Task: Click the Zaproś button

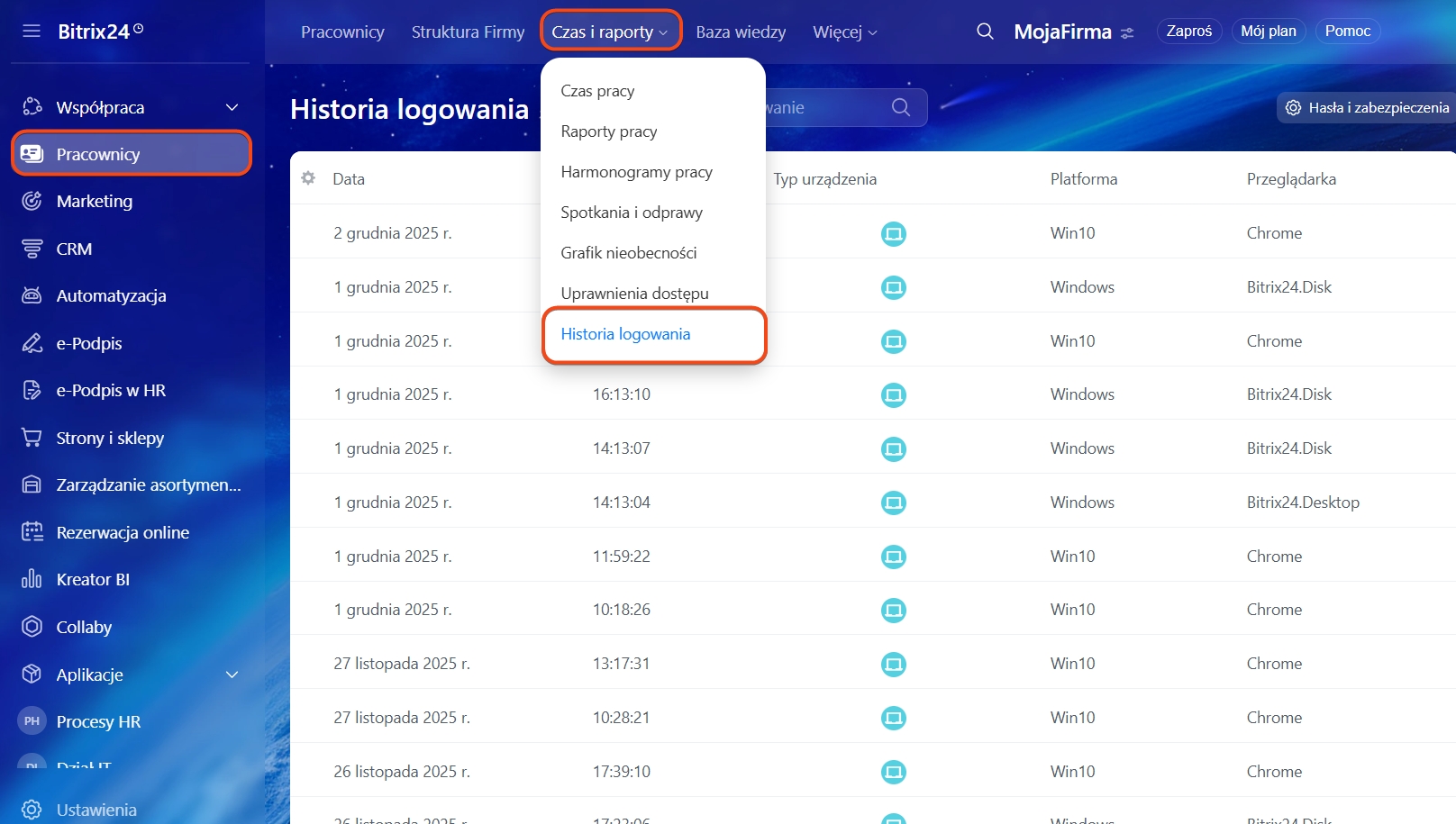Action: (1188, 32)
